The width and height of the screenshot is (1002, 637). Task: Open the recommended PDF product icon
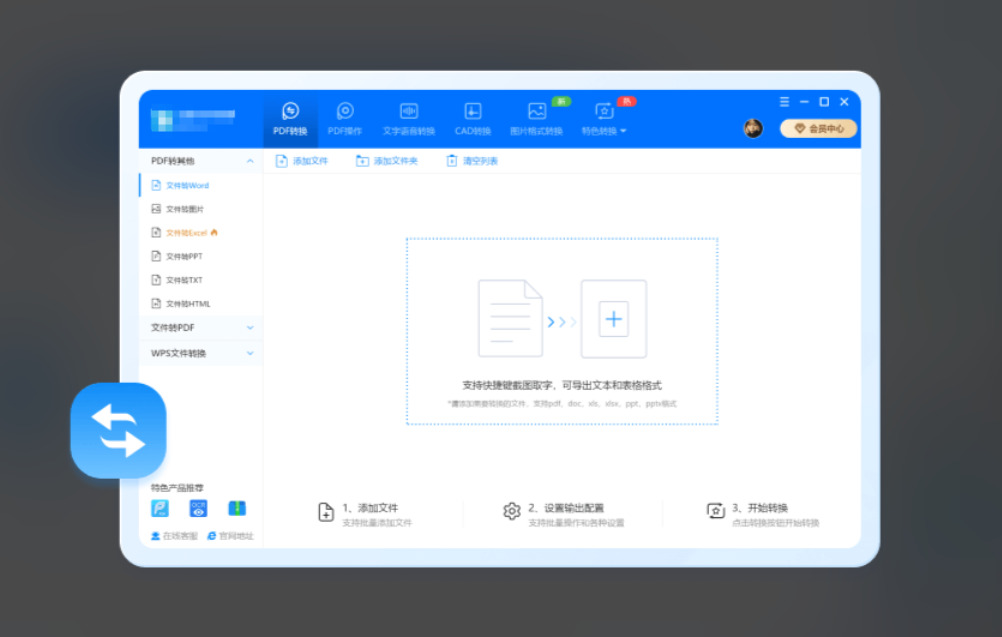click(160, 509)
